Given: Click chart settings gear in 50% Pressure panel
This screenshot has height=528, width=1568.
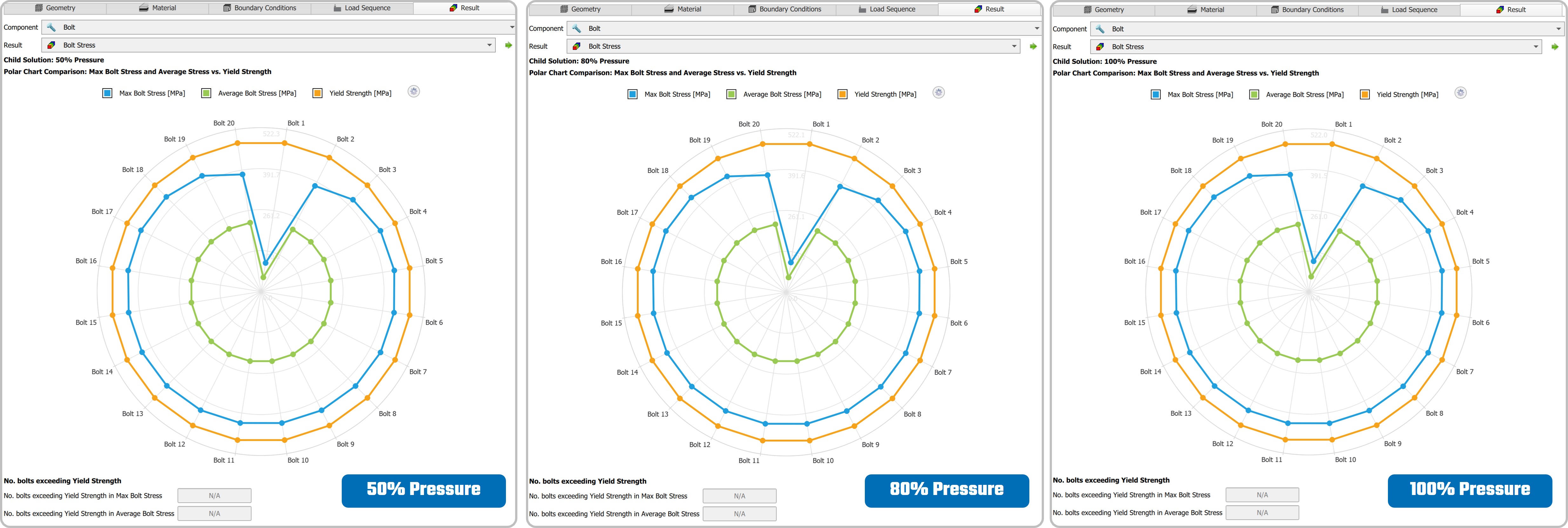Looking at the screenshot, I should [414, 92].
